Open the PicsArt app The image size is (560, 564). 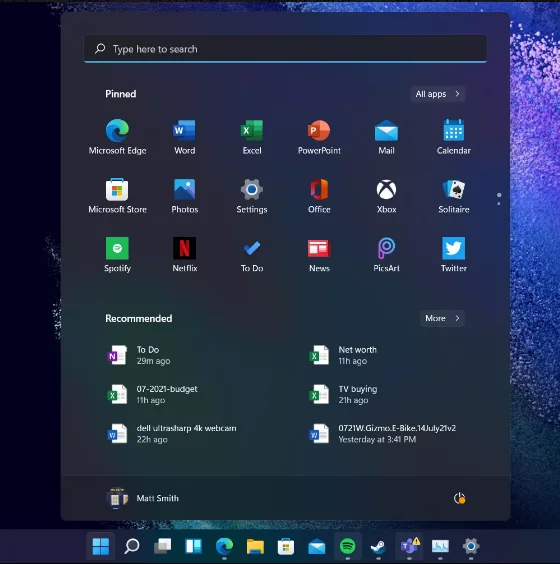[386, 254]
